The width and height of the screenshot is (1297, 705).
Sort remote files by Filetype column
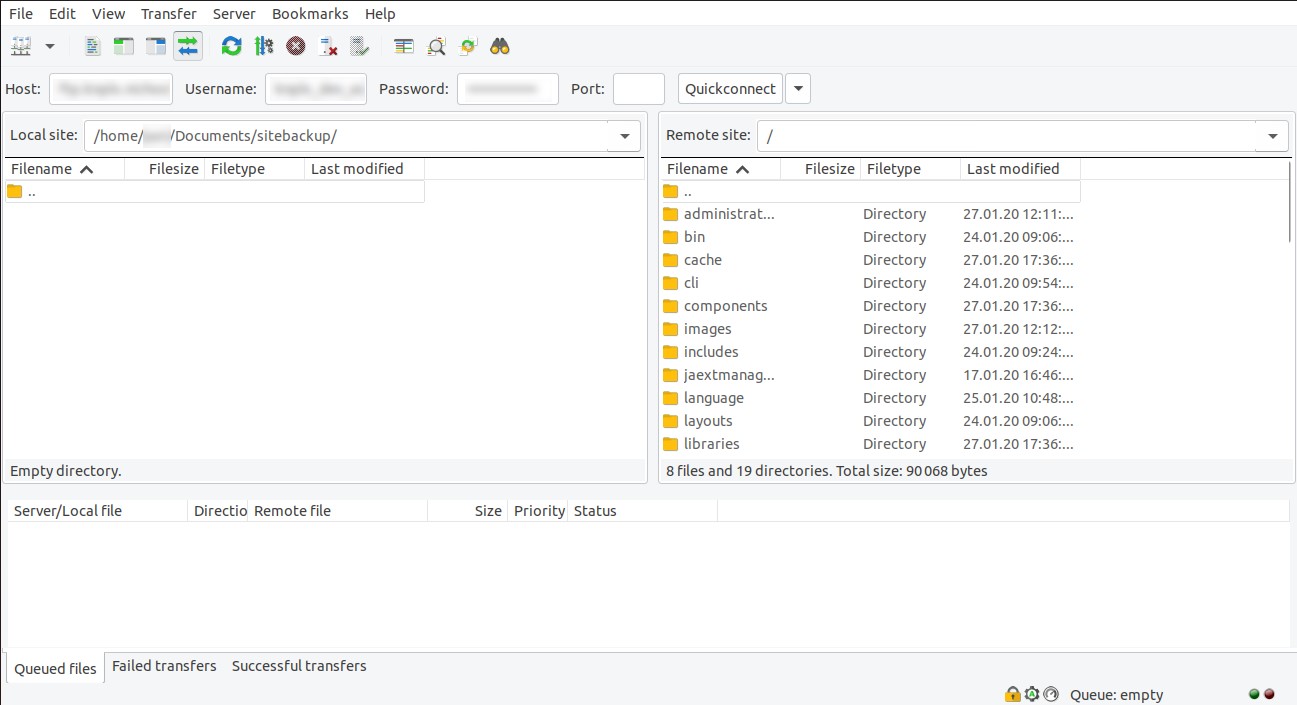point(911,169)
